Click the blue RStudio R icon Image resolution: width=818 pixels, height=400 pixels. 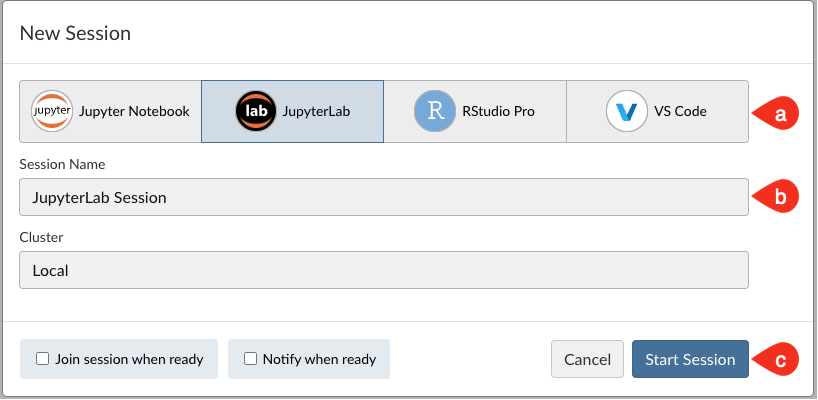click(435, 111)
